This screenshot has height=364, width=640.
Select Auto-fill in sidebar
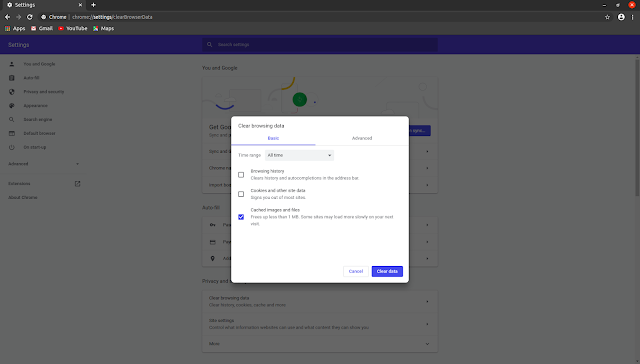click(x=31, y=78)
